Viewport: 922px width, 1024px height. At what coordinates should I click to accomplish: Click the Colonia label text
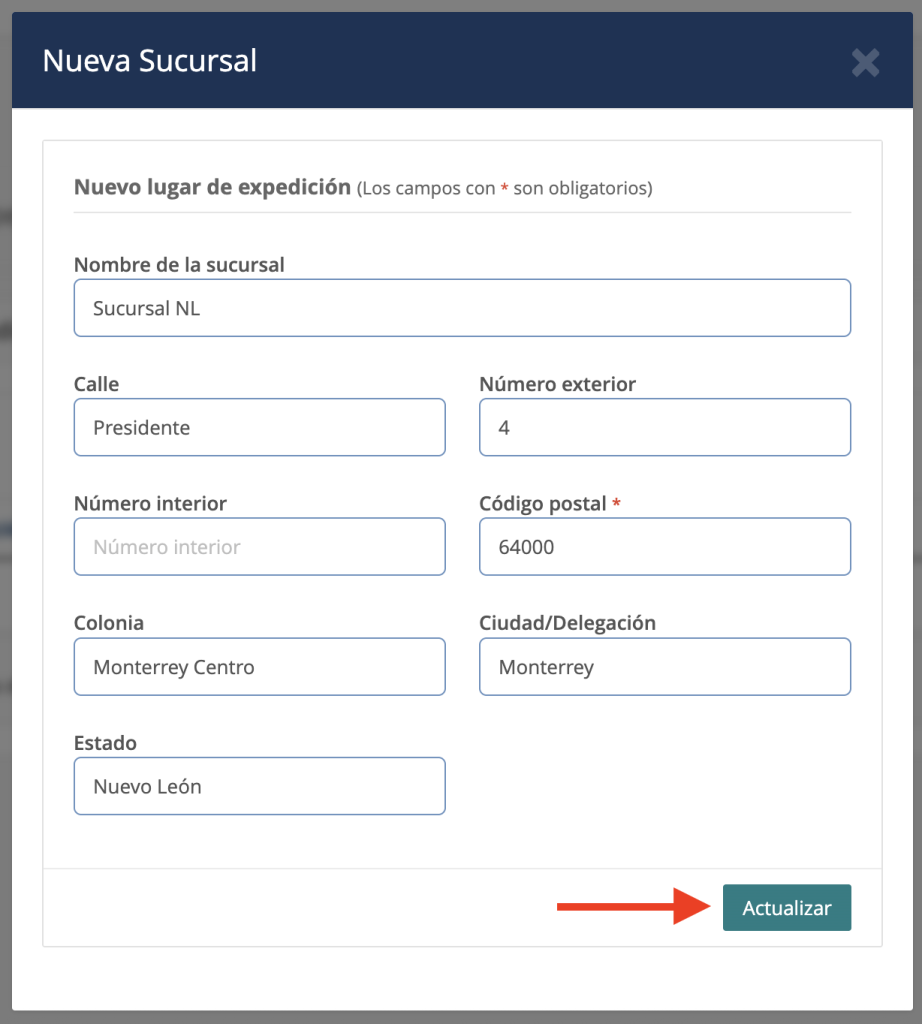(108, 623)
